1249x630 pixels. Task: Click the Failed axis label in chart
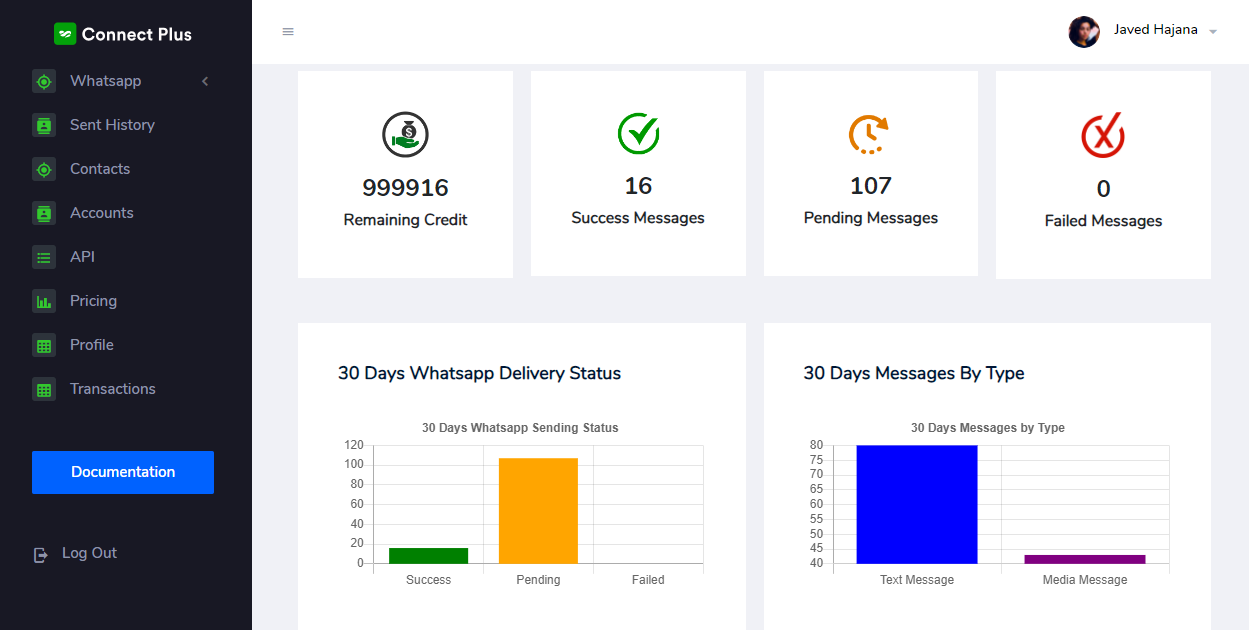[648, 580]
